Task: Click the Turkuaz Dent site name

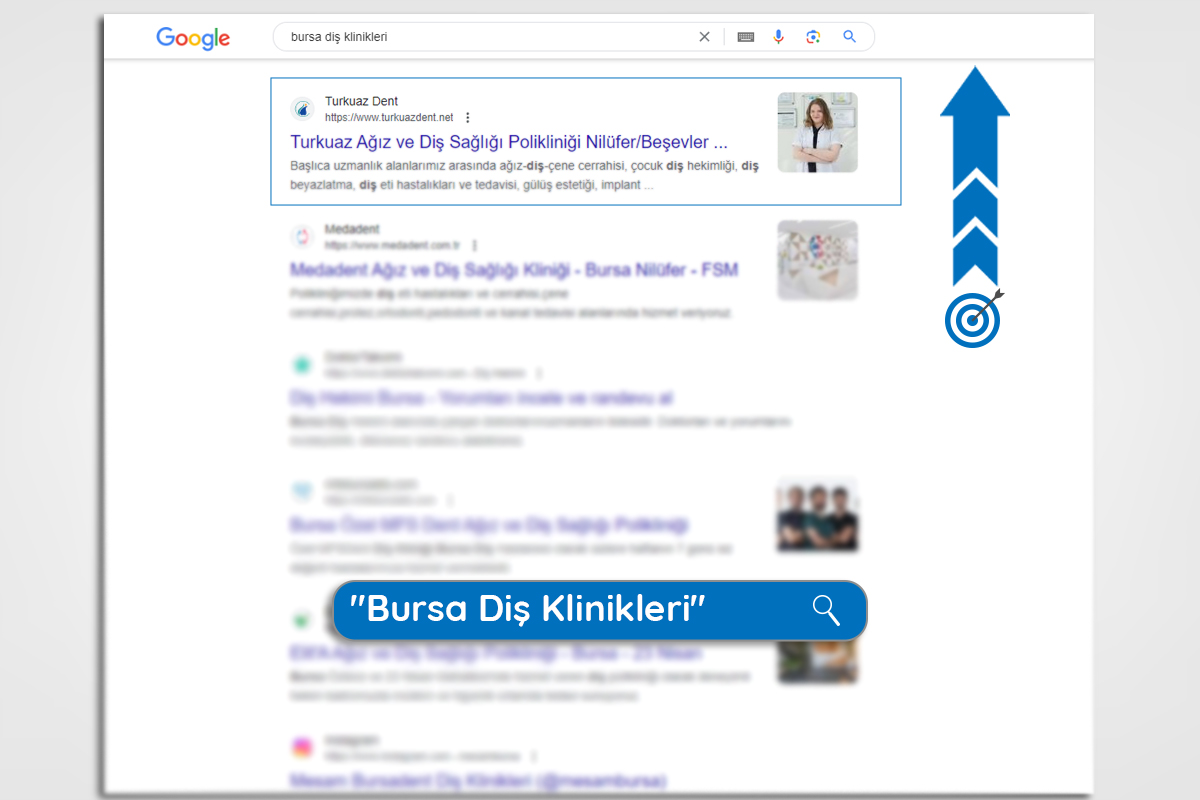Action: tap(361, 101)
